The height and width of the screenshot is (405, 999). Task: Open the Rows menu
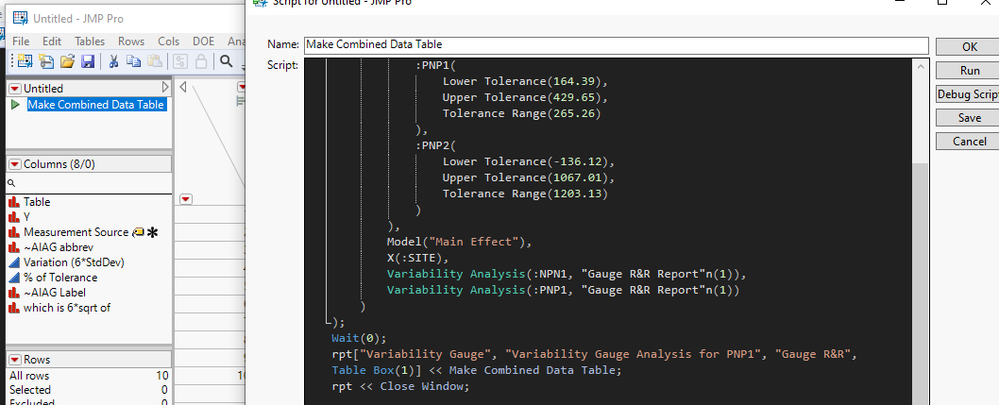click(131, 41)
